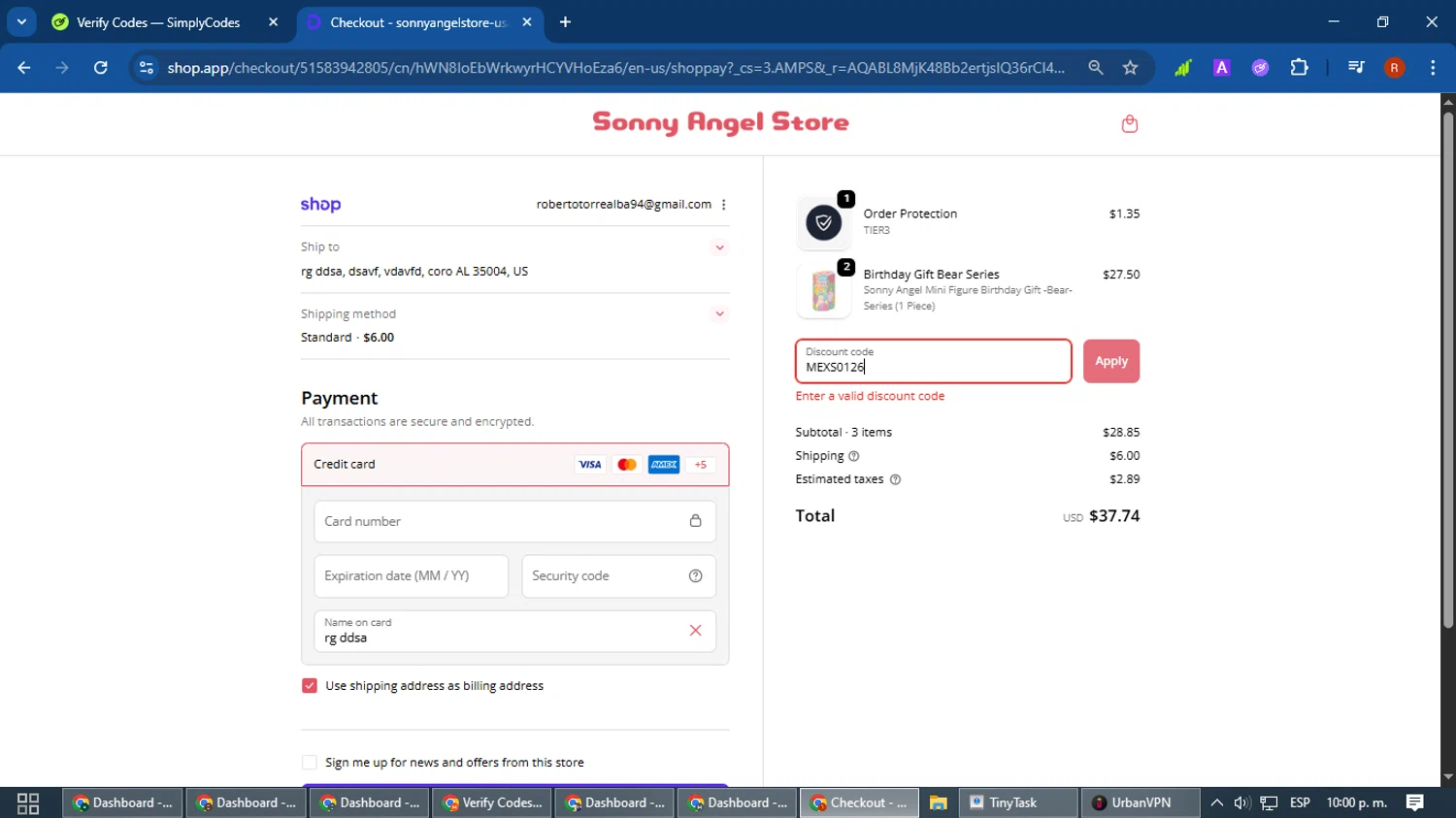The height and width of the screenshot is (818, 1456).
Task: Open Windows Task View button
Action: click(28, 802)
